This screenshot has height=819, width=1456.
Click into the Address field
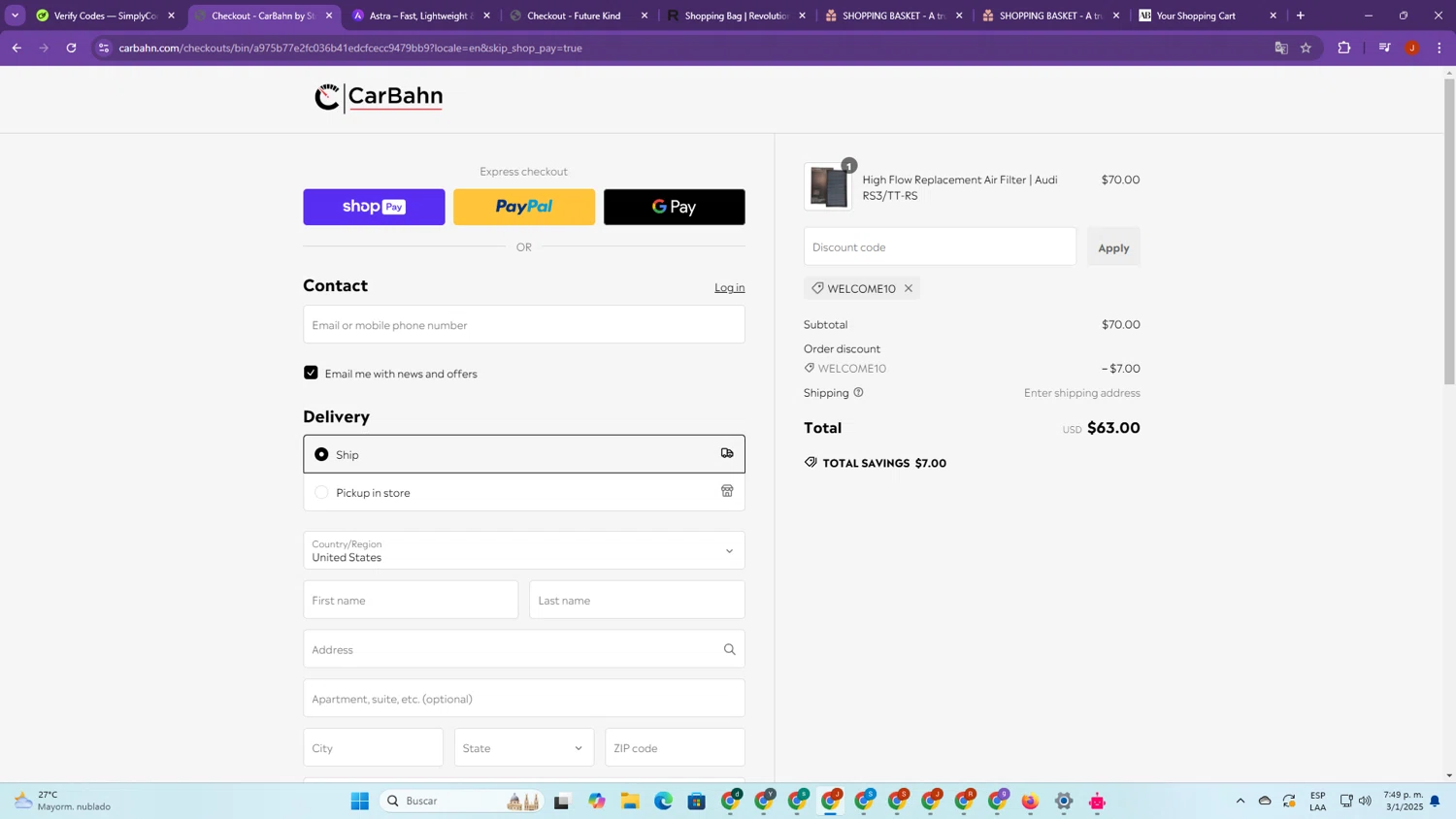pyautogui.click(x=524, y=649)
